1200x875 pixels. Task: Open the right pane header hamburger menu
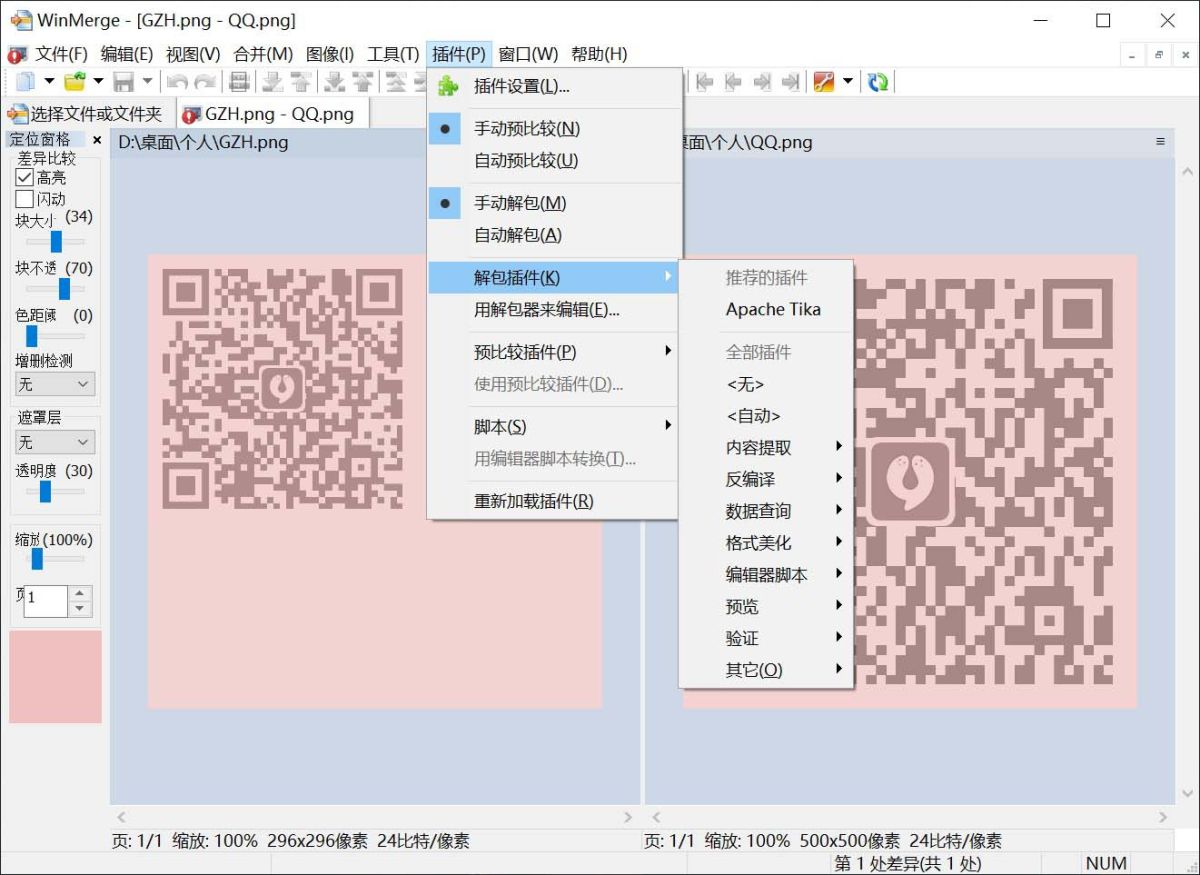pyautogui.click(x=1160, y=142)
